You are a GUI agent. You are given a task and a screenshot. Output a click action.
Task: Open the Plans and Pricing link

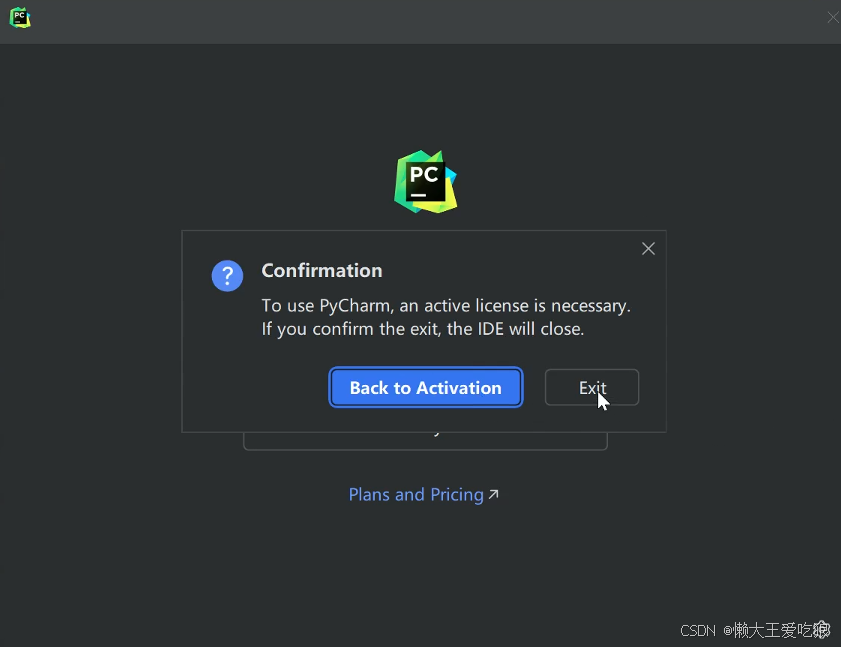(x=423, y=494)
